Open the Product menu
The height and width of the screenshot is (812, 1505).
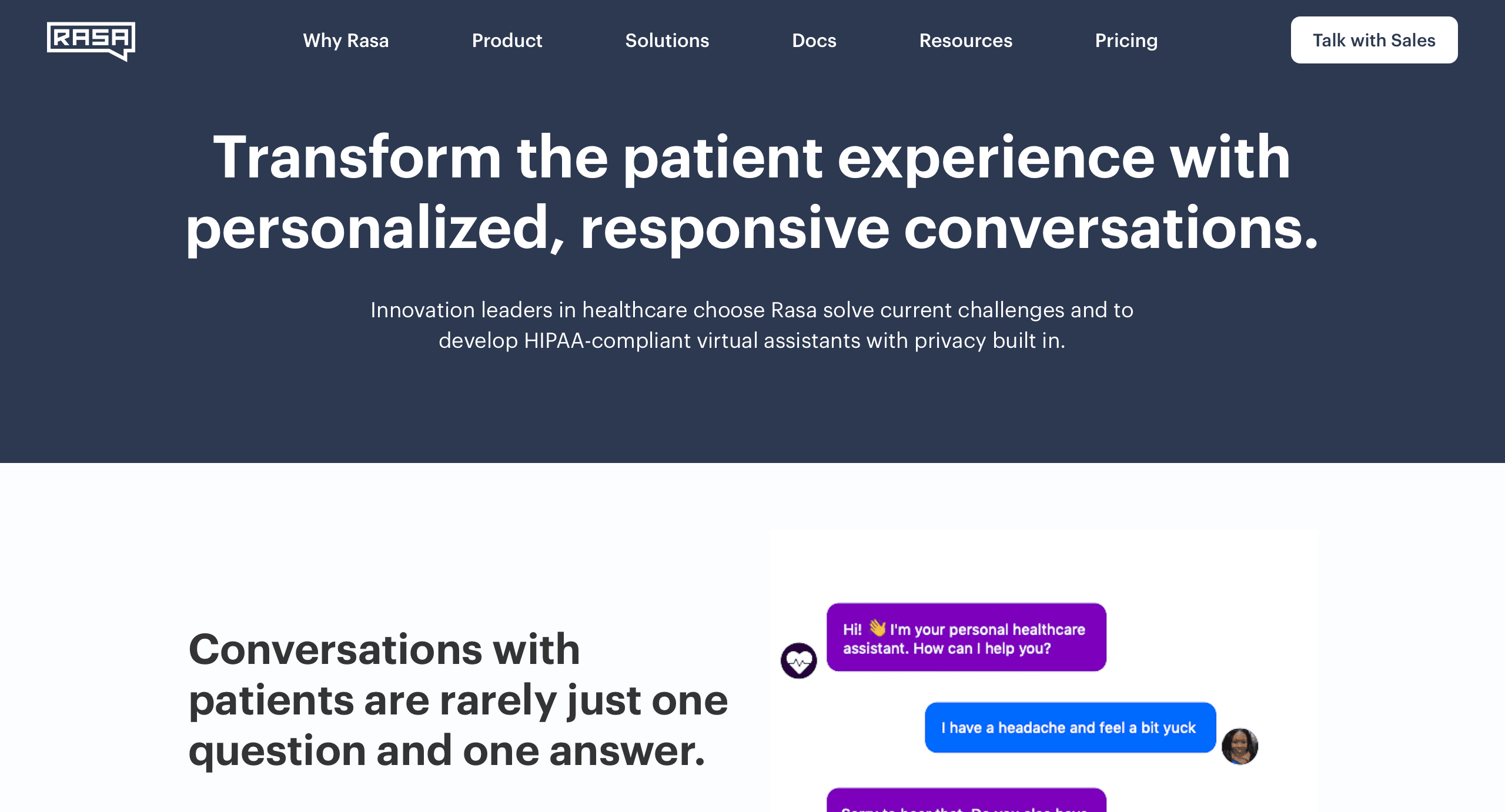507,41
